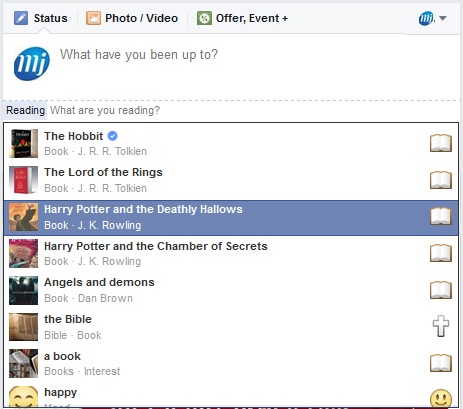Click the cross icon beside the Bible
This screenshot has height=409, width=463.
[441, 326]
